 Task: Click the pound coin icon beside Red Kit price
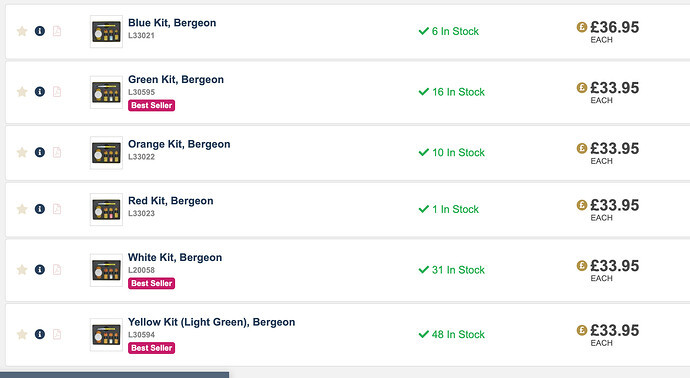point(582,205)
